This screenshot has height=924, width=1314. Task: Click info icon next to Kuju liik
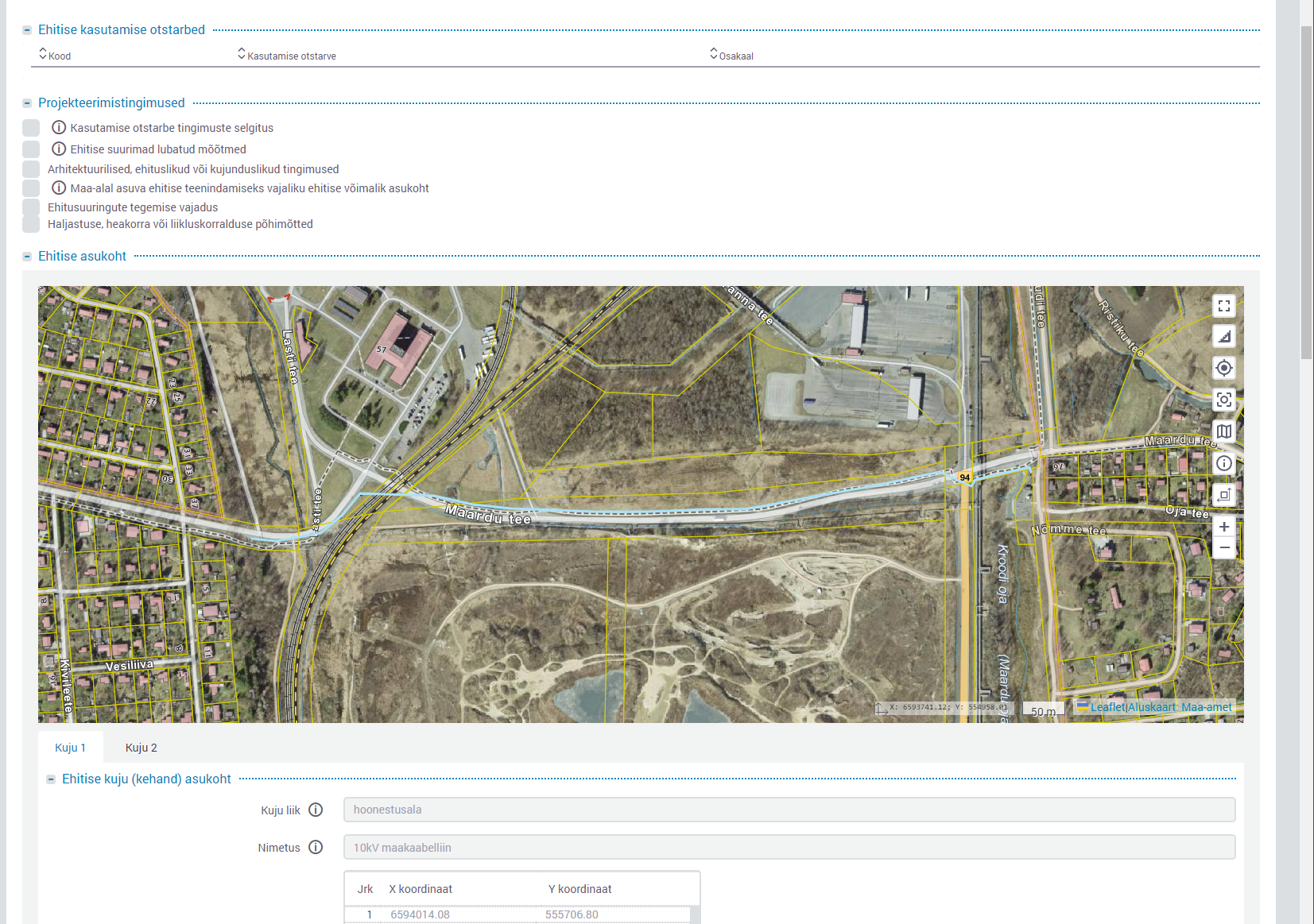point(316,810)
